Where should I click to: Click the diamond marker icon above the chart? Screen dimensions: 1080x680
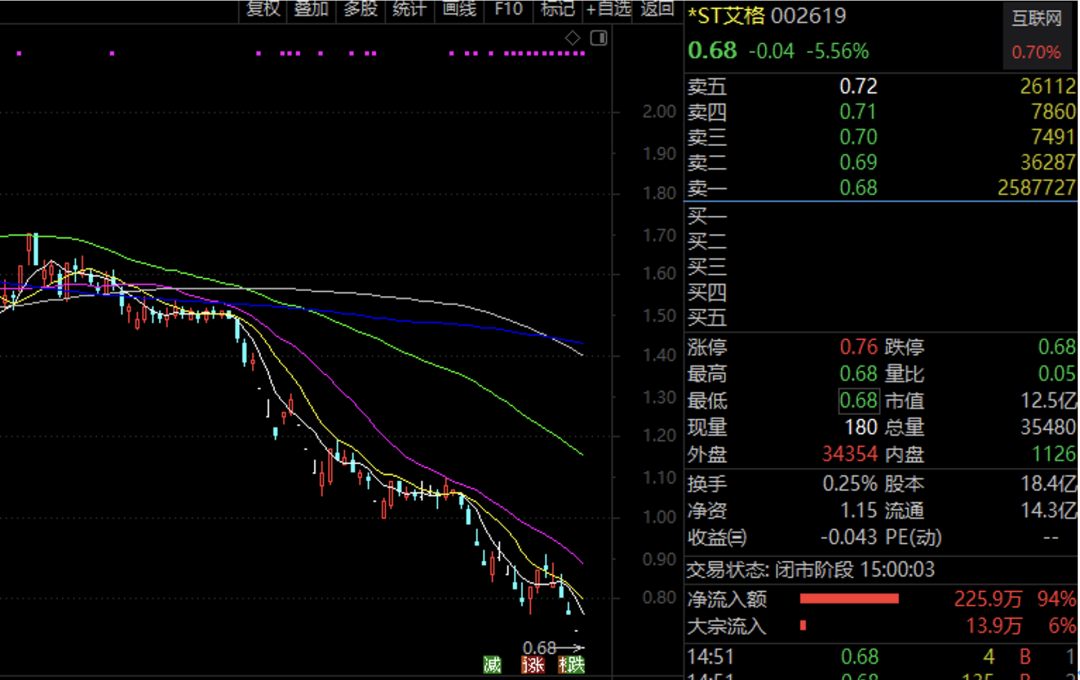(572, 38)
